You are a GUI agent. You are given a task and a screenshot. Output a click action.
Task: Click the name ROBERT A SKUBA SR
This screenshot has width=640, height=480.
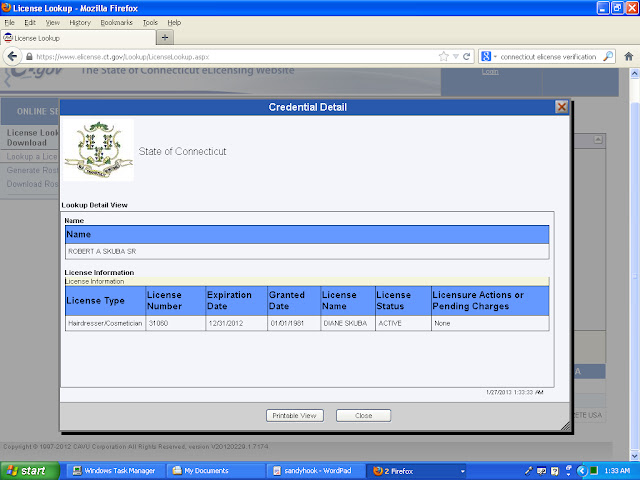coord(102,251)
